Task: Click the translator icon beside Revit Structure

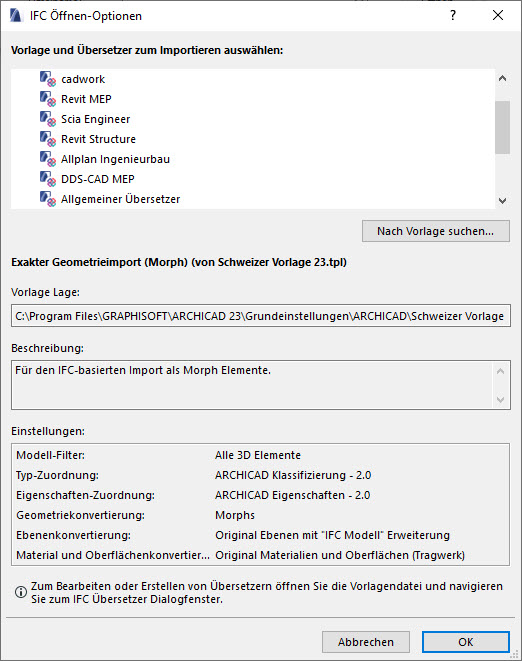Action: tap(48, 139)
